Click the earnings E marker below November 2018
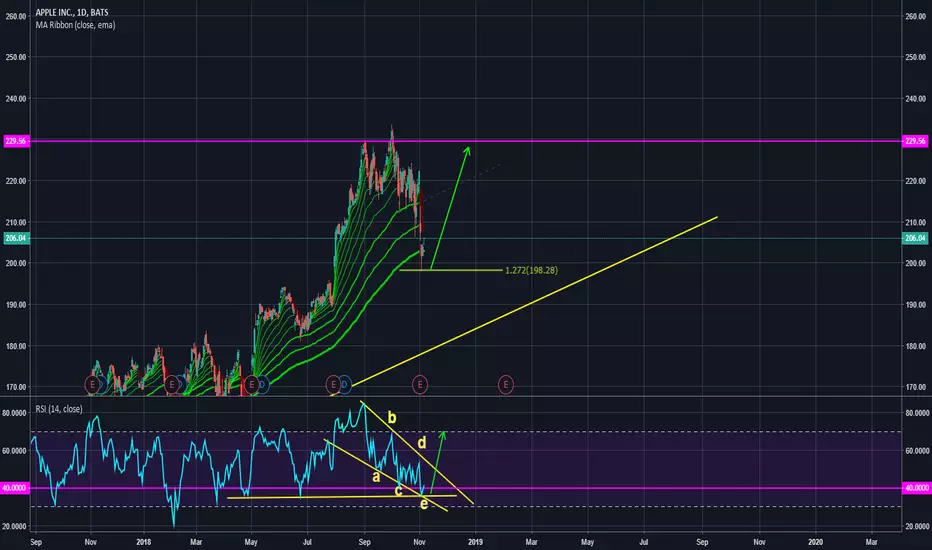The image size is (932, 550). click(x=420, y=385)
